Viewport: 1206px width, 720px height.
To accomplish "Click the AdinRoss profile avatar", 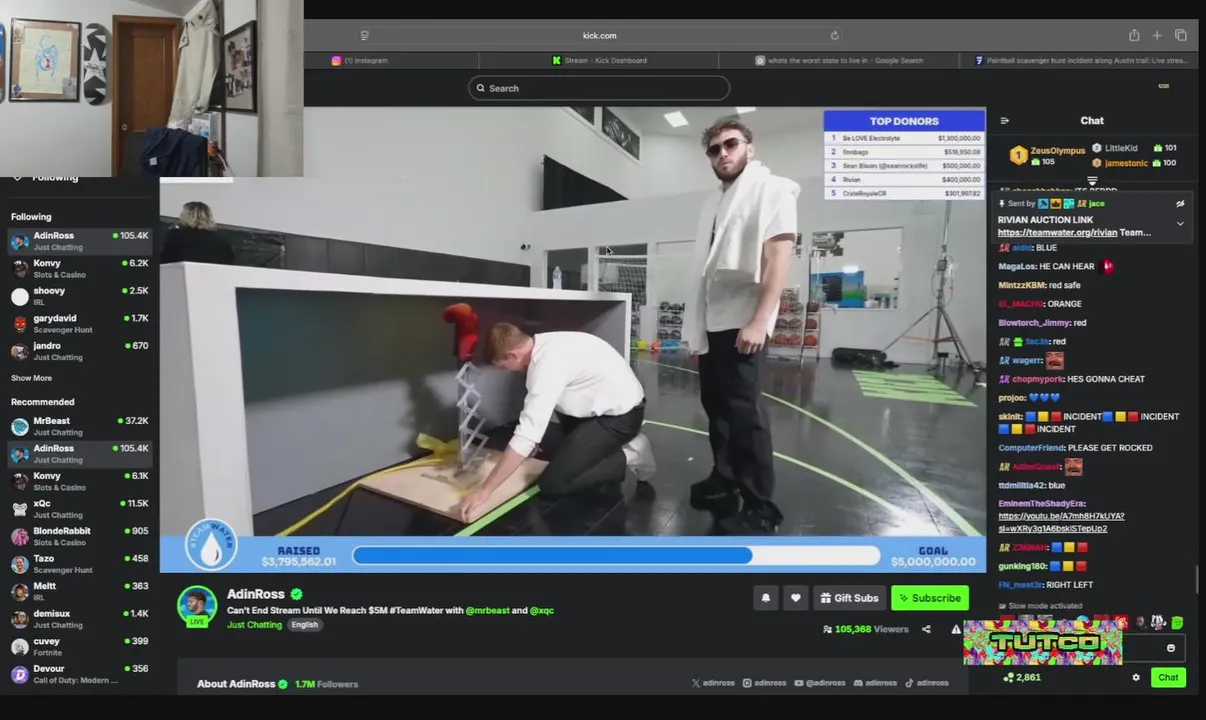I will point(197,606).
